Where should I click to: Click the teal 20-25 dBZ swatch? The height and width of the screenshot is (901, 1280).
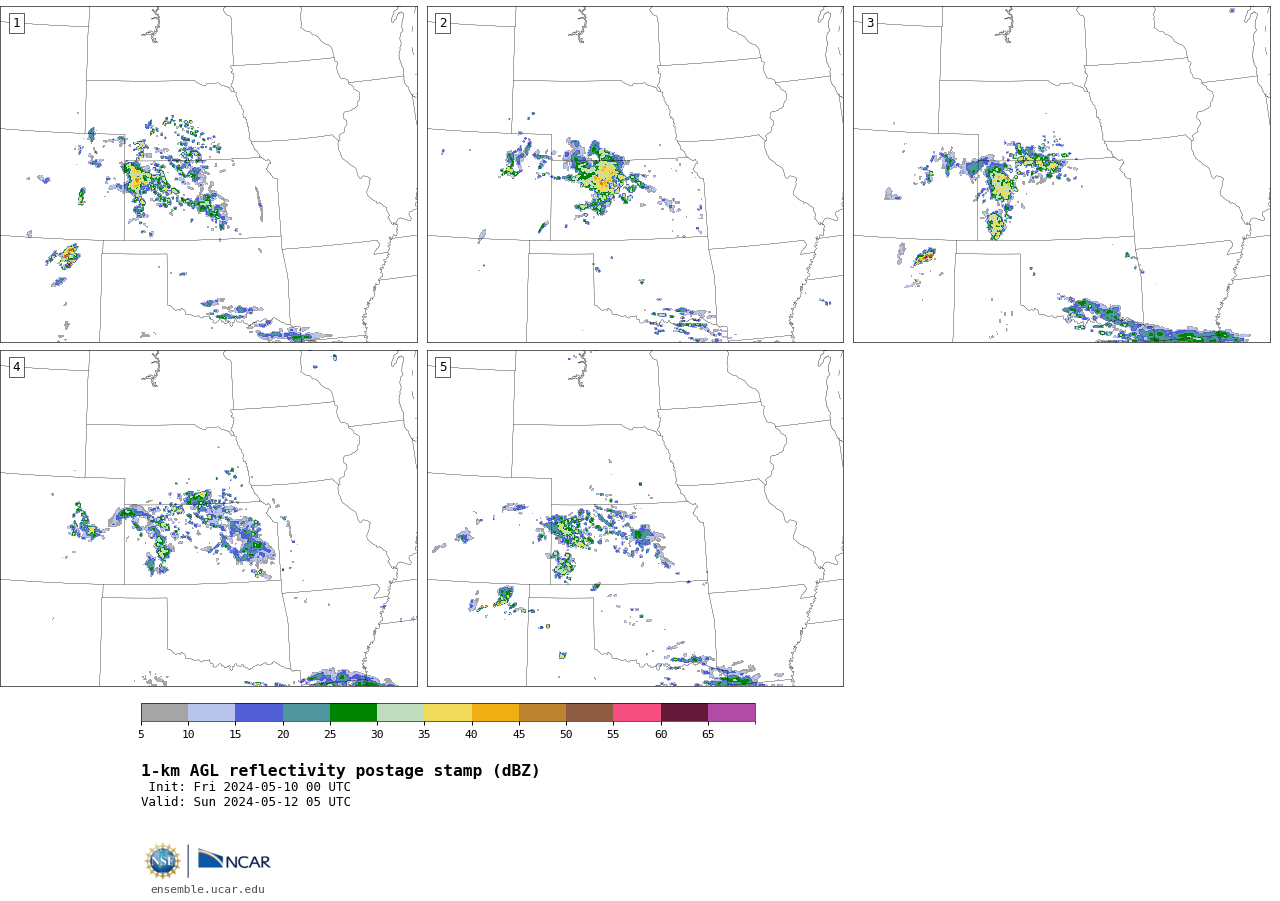pos(306,713)
